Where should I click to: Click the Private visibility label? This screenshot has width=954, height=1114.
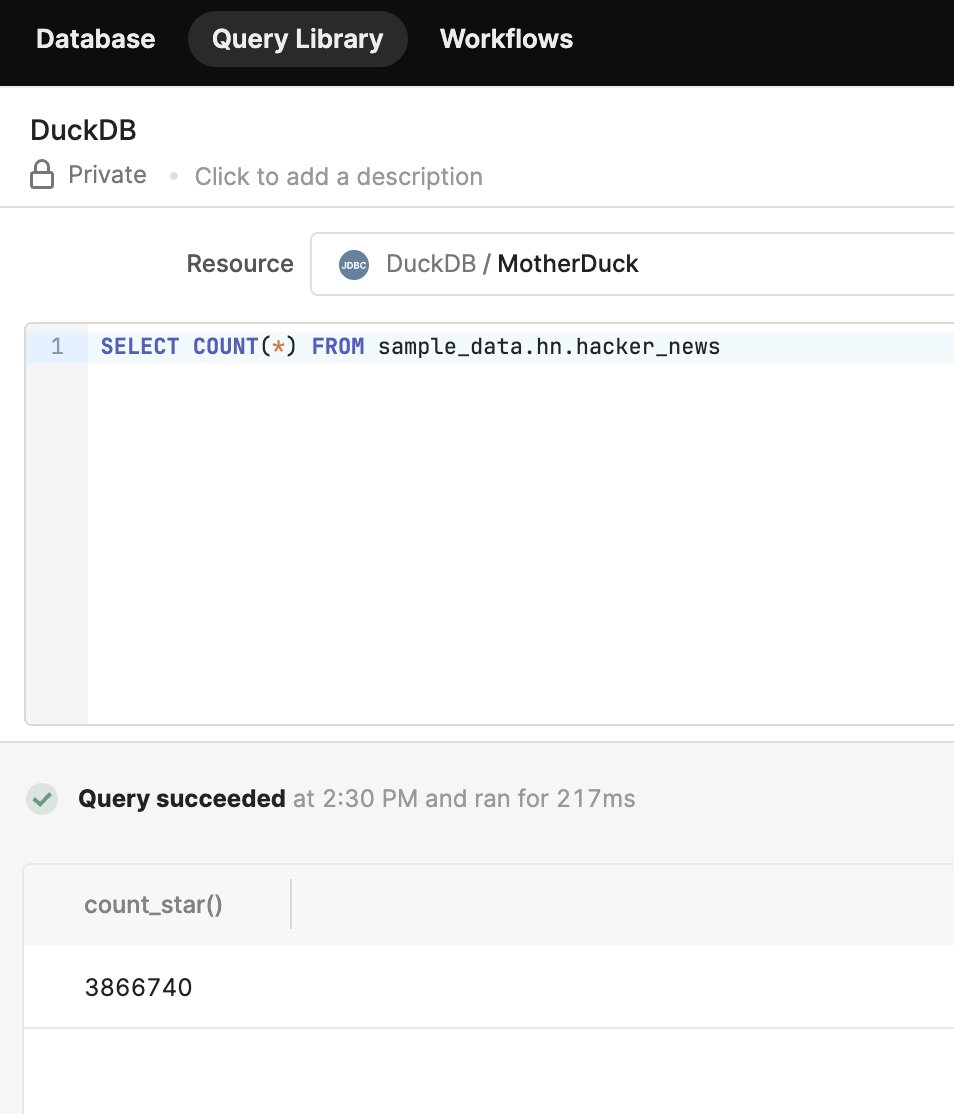107,175
